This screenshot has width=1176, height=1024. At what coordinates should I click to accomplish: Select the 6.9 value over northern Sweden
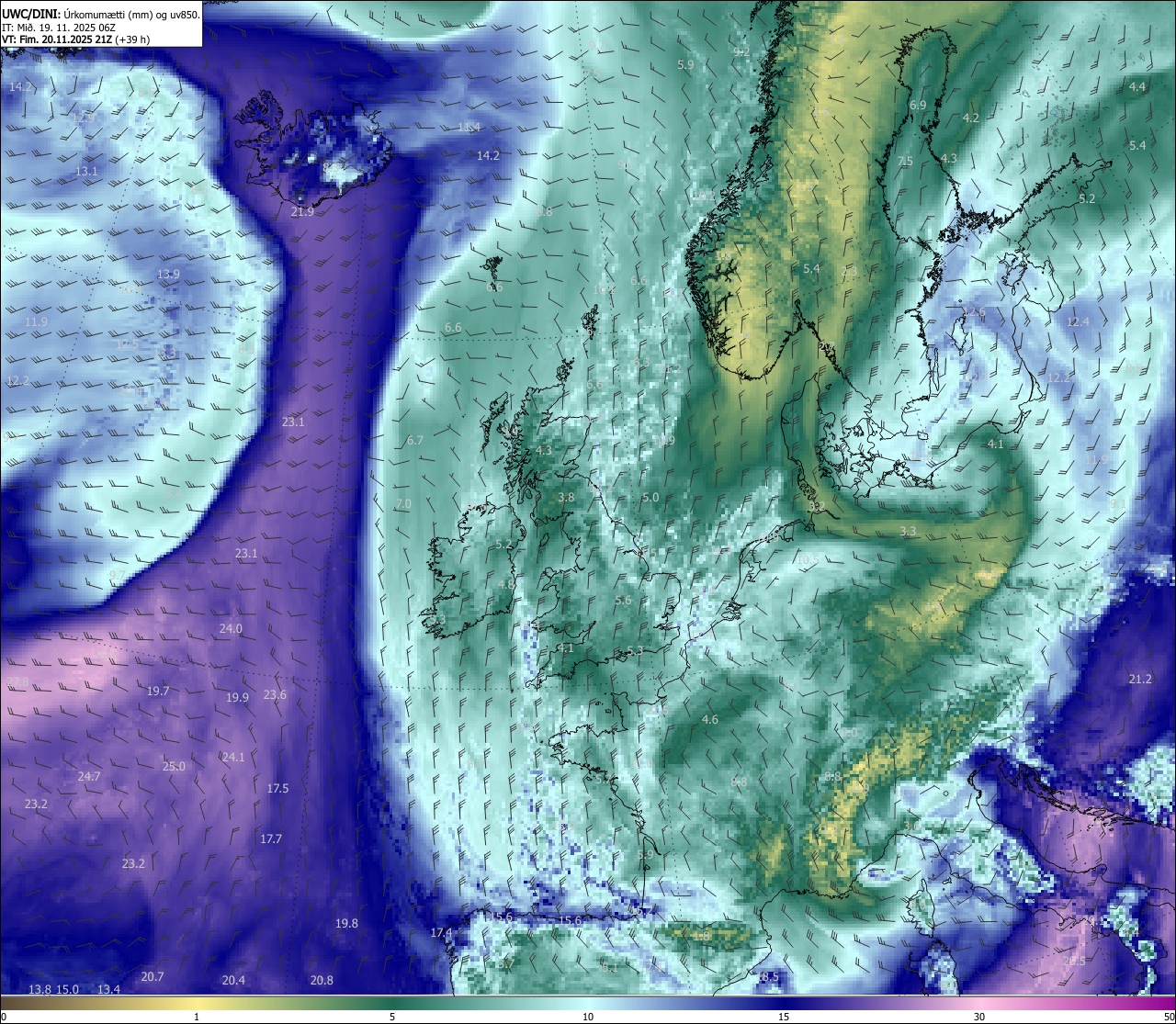click(x=918, y=105)
